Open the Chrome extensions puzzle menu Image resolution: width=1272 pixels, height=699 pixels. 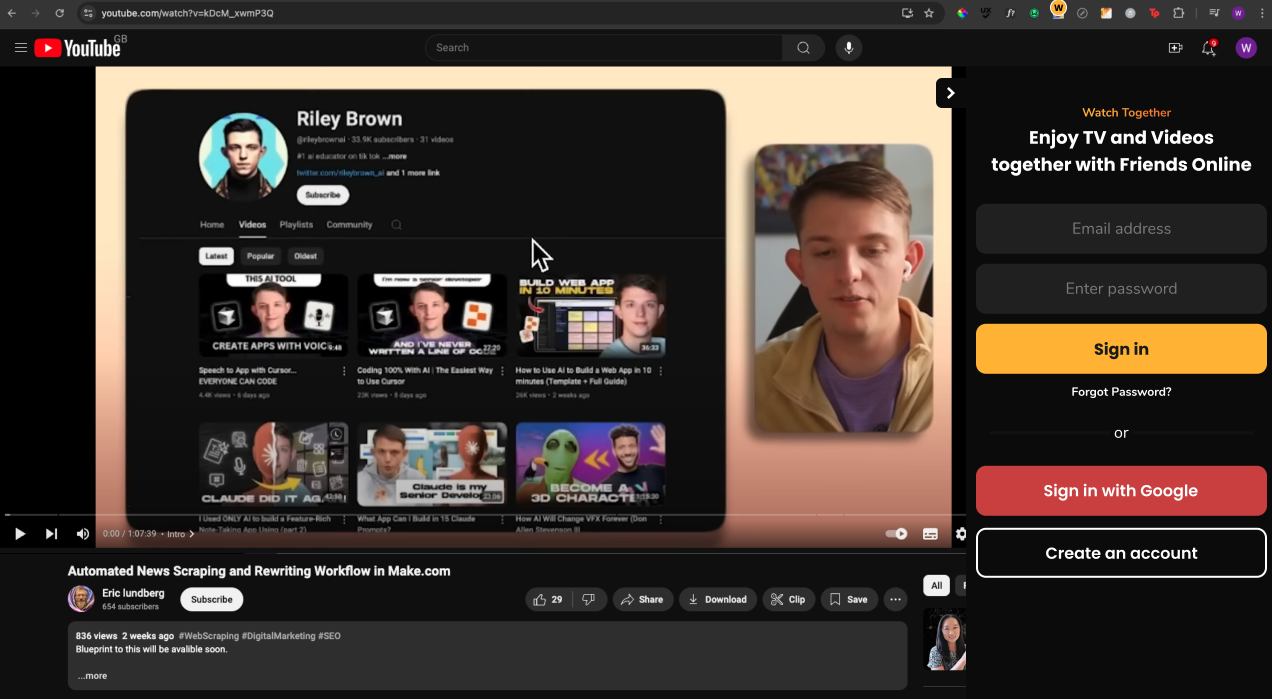point(1179,13)
